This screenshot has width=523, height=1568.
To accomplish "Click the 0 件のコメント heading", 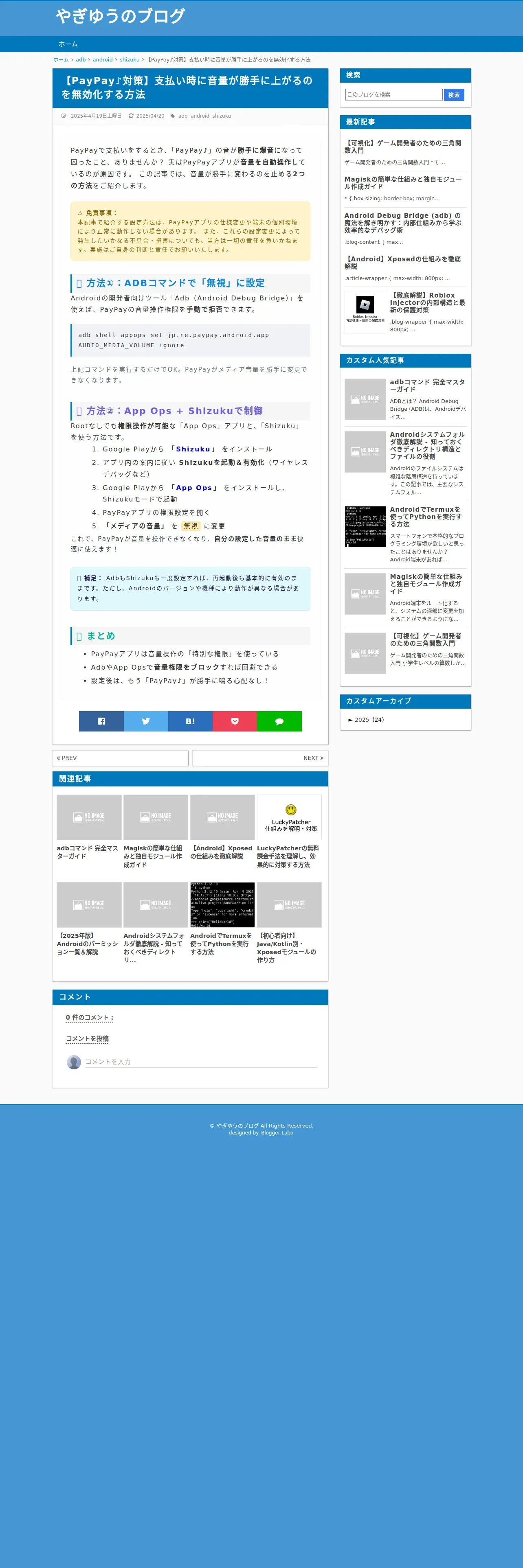I will tap(90, 1018).
